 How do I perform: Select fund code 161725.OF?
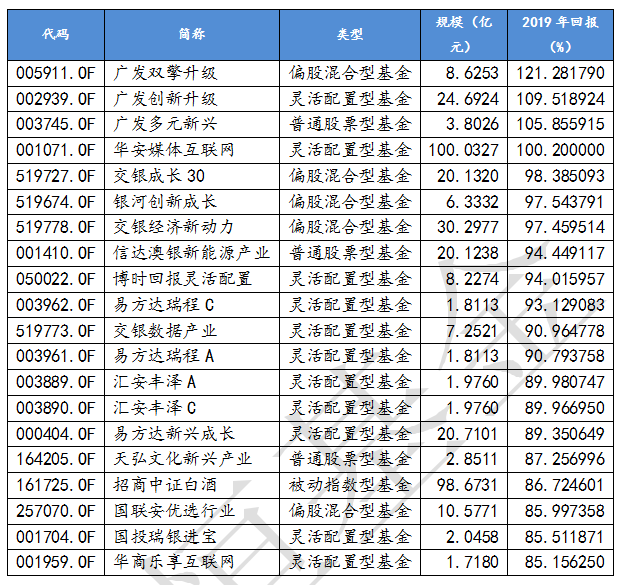coord(56,485)
